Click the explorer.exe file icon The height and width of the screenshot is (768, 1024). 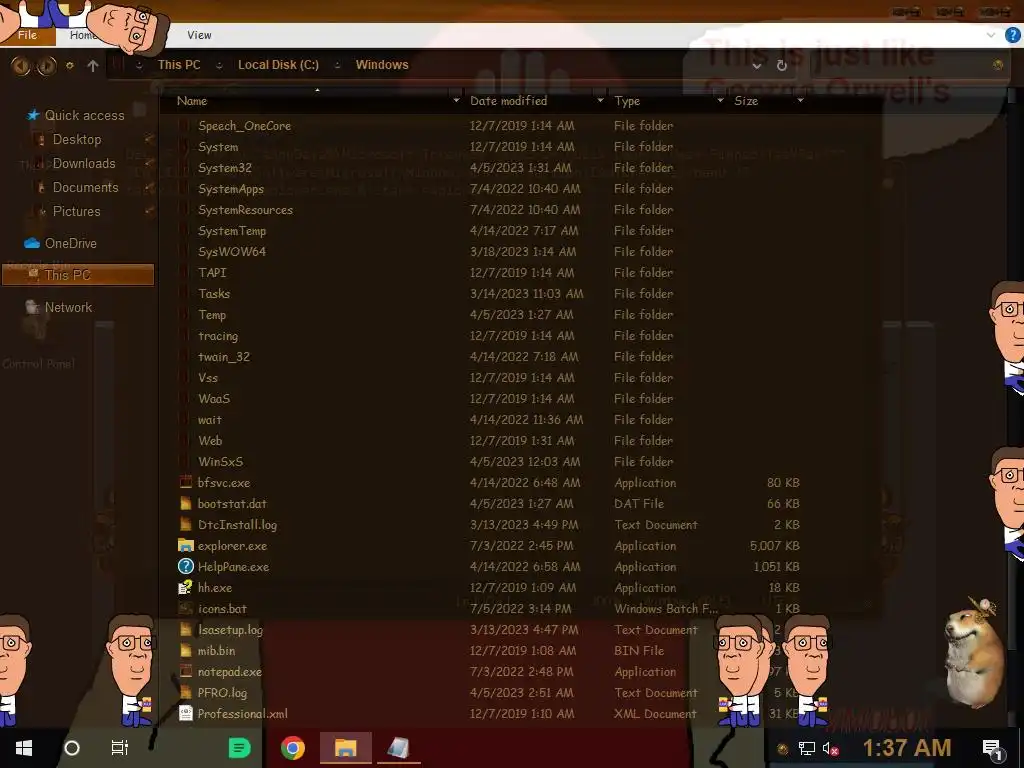pyautogui.click(x=186, y=545)
